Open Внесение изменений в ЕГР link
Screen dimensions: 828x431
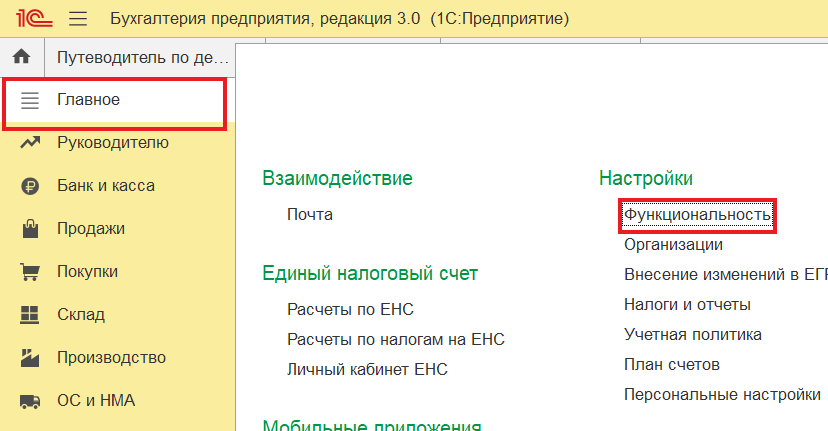(x=726, y=275)
